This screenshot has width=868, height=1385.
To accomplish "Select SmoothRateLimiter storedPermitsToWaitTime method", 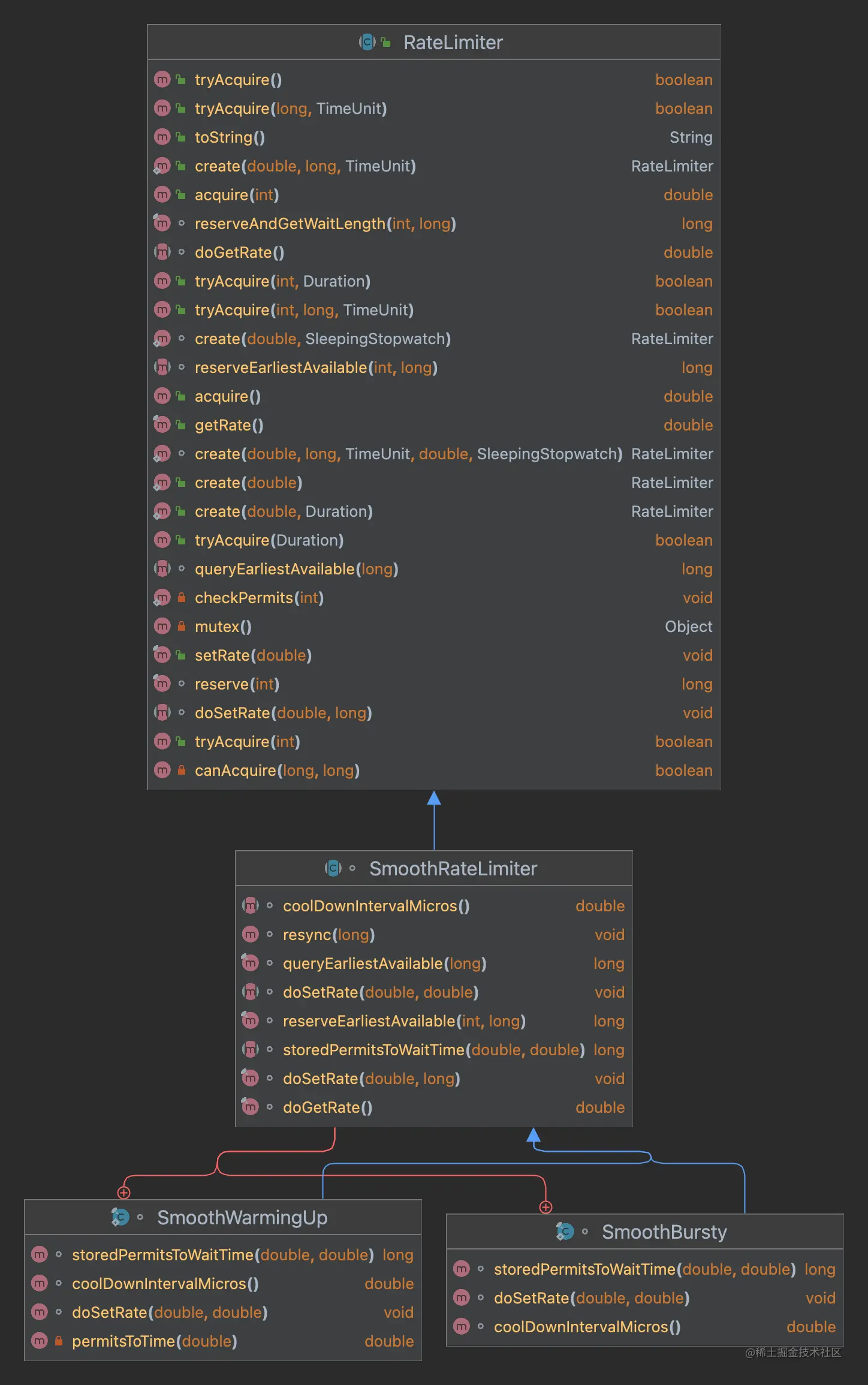I will (x=434, y=1049).
